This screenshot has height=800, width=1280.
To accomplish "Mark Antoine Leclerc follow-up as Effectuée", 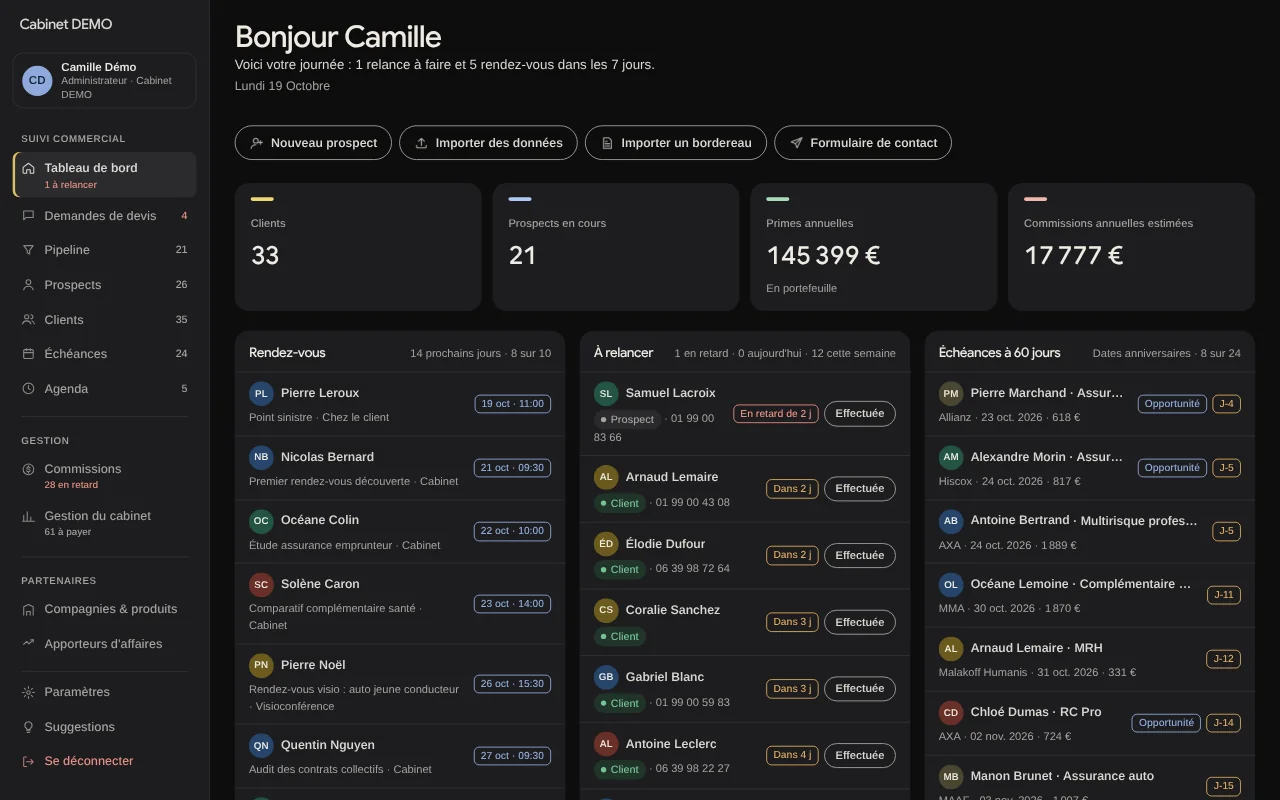I will 860,755.
